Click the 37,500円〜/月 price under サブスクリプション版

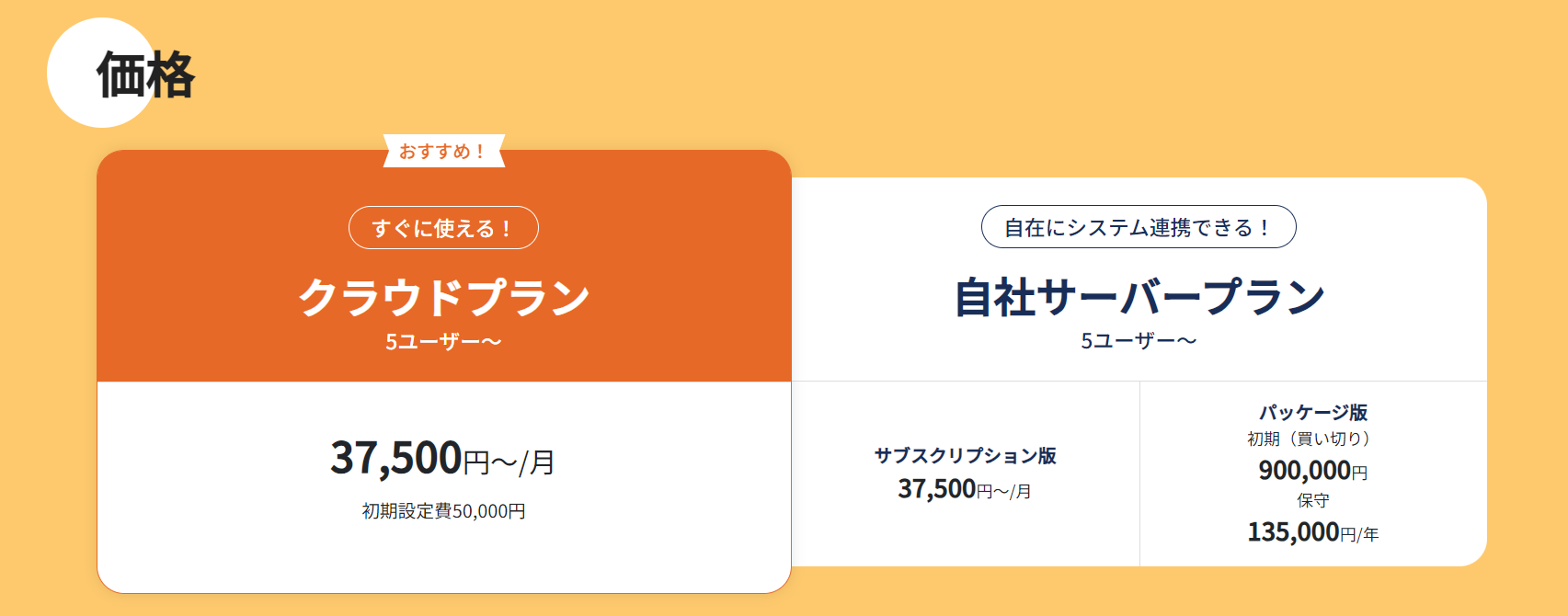pos(965,489)
